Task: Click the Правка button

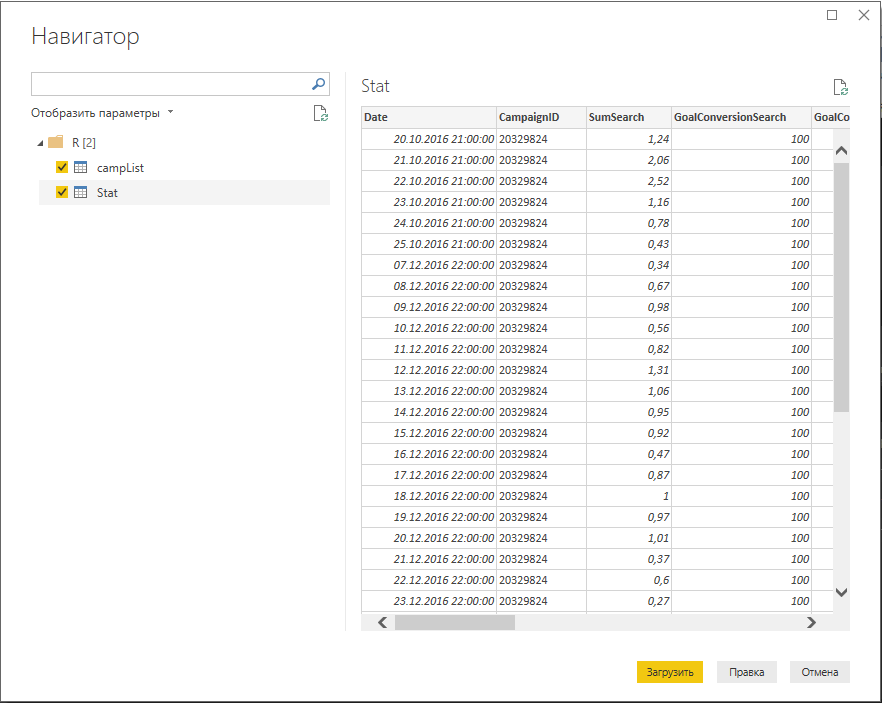Action: point(746,672)
